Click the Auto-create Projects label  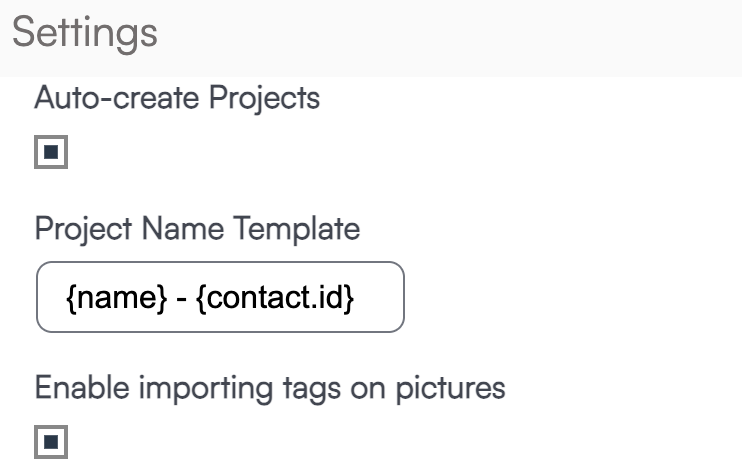(177, 100)
